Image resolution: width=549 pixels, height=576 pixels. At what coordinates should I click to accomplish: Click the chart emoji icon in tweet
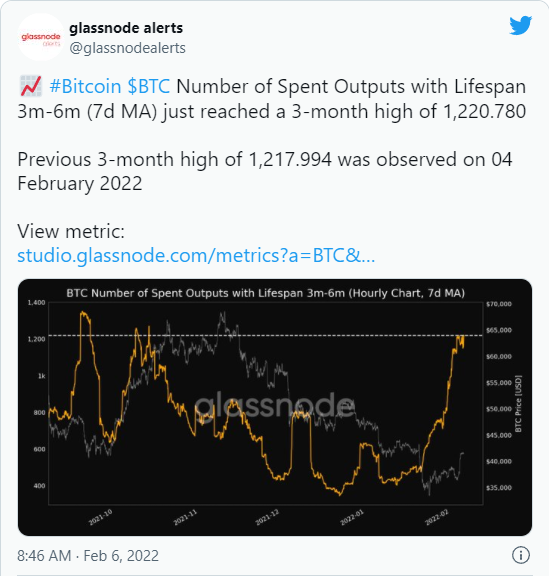pos(30,86)
